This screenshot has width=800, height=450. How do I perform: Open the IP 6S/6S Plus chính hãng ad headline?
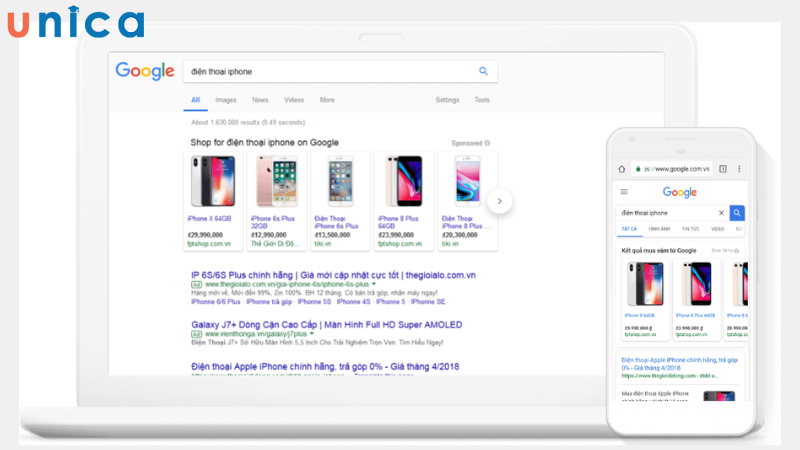[333, 275]
